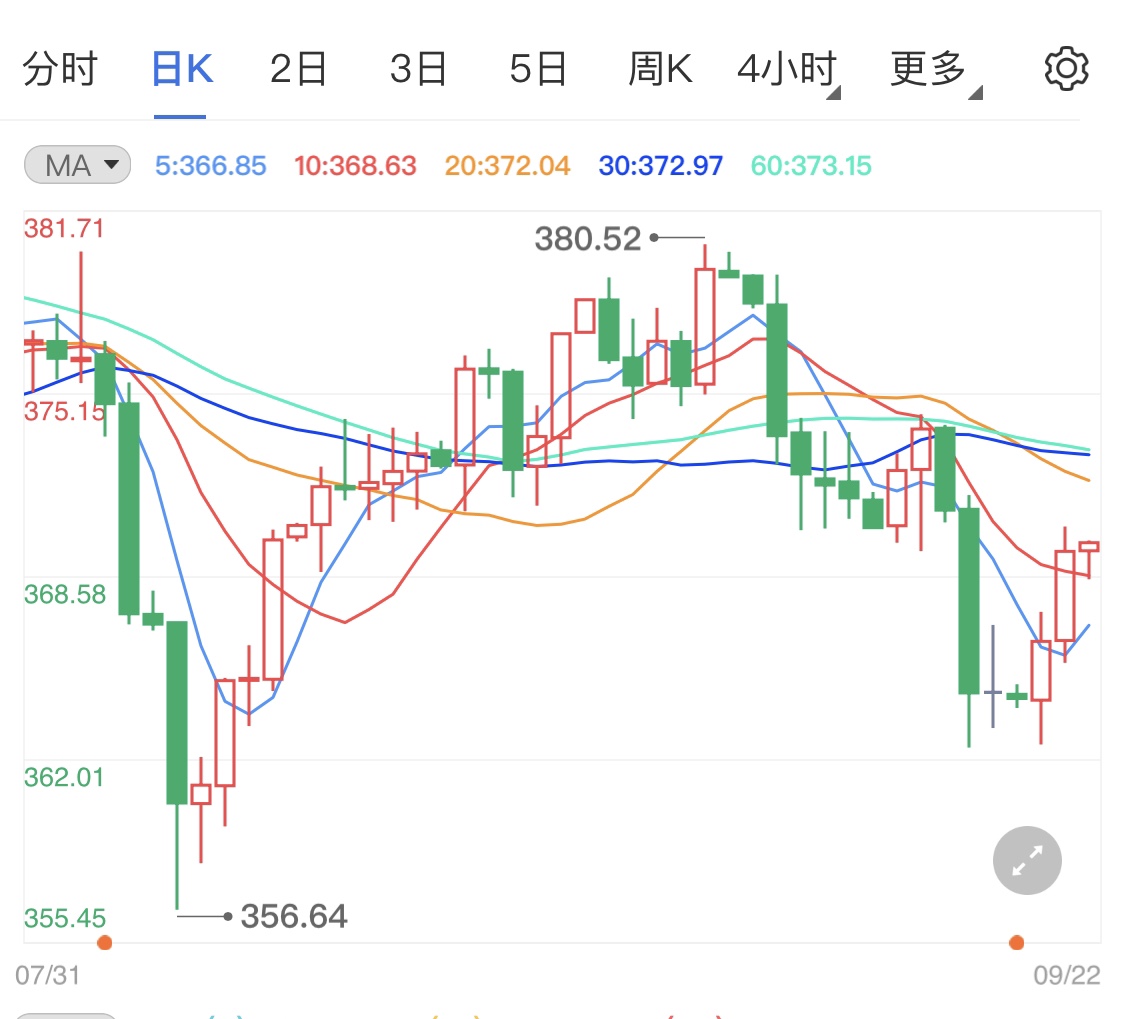Viewport: 1125px width, 1019px height.
Task: Select the 日K candlestick tab
Action: [178, 67]
